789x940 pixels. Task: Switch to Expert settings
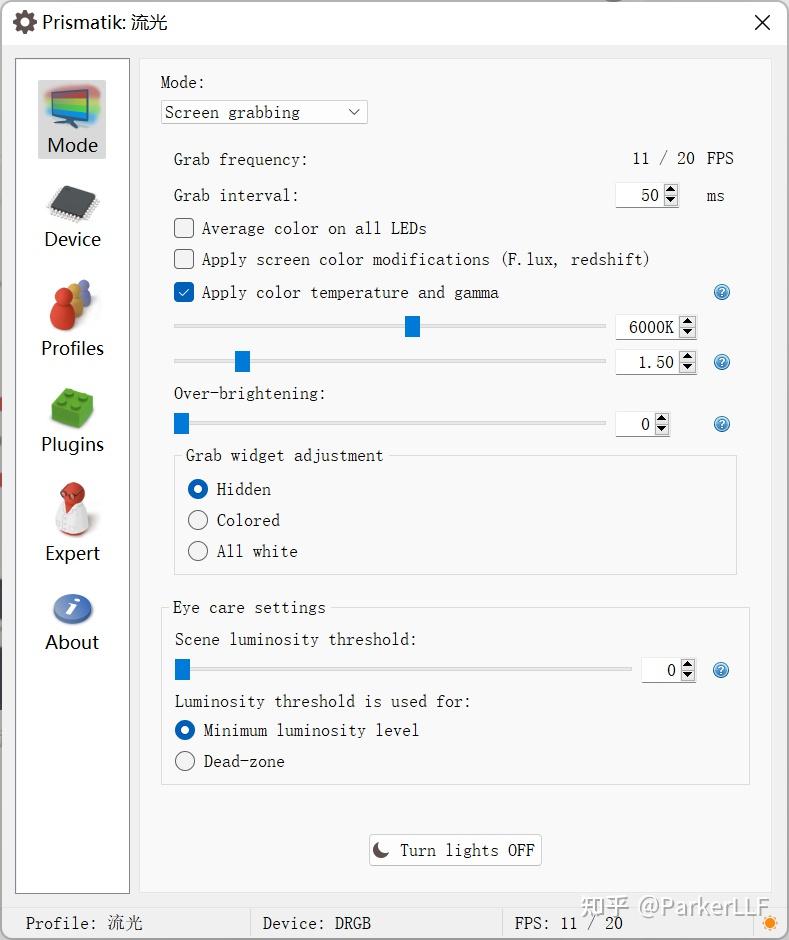click(x=72, y=523)
